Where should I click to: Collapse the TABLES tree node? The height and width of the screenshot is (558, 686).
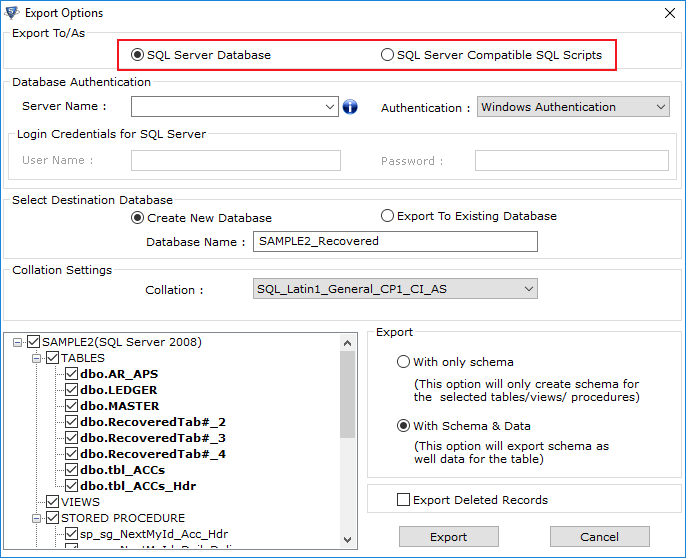37,358
